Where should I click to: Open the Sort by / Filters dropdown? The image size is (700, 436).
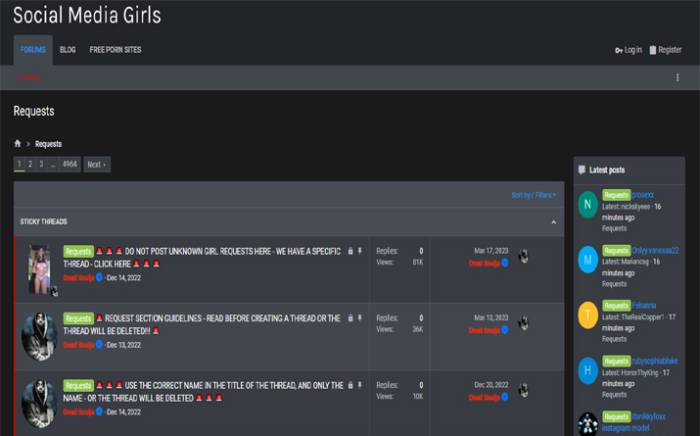pos(533,195)
